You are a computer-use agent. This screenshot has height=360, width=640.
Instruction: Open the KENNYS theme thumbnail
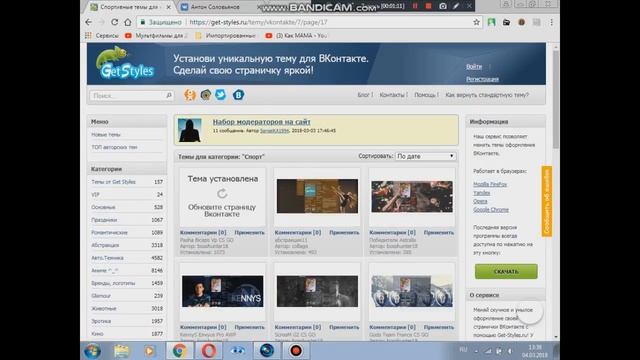tap(222, 291)
